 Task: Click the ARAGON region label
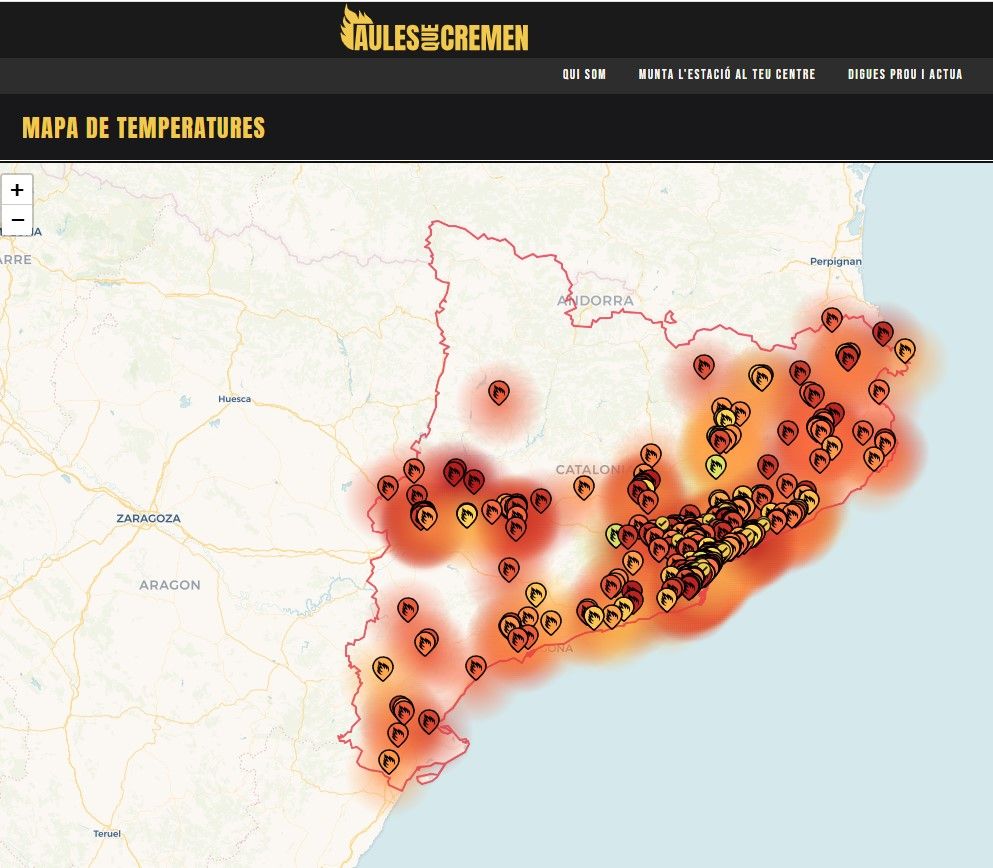click(170, 585)
